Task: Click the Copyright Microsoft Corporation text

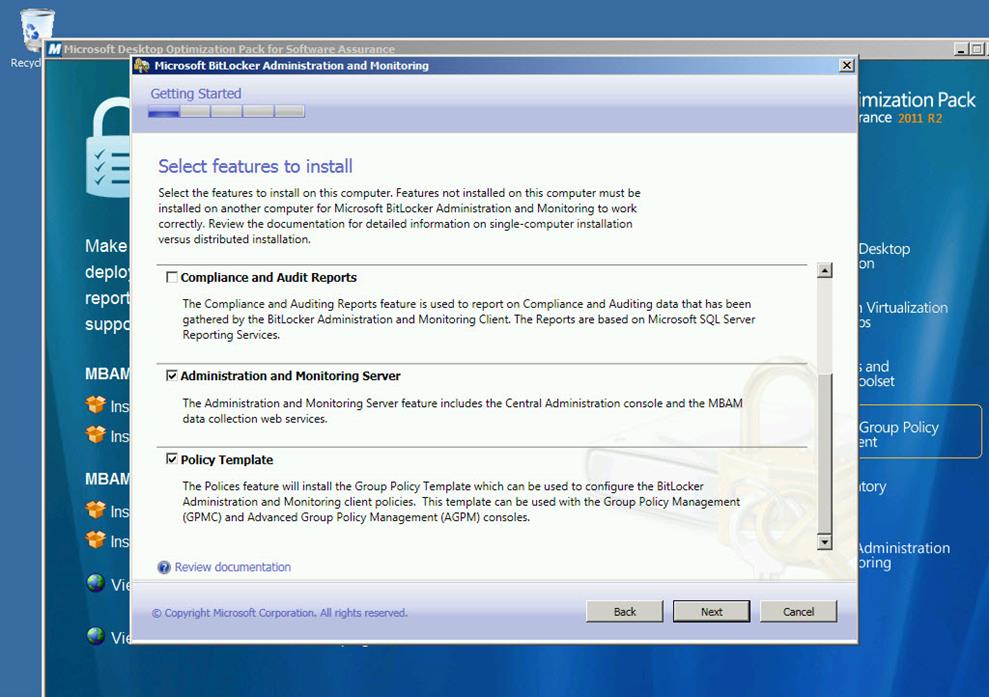Action: click(x=279, y=612)
